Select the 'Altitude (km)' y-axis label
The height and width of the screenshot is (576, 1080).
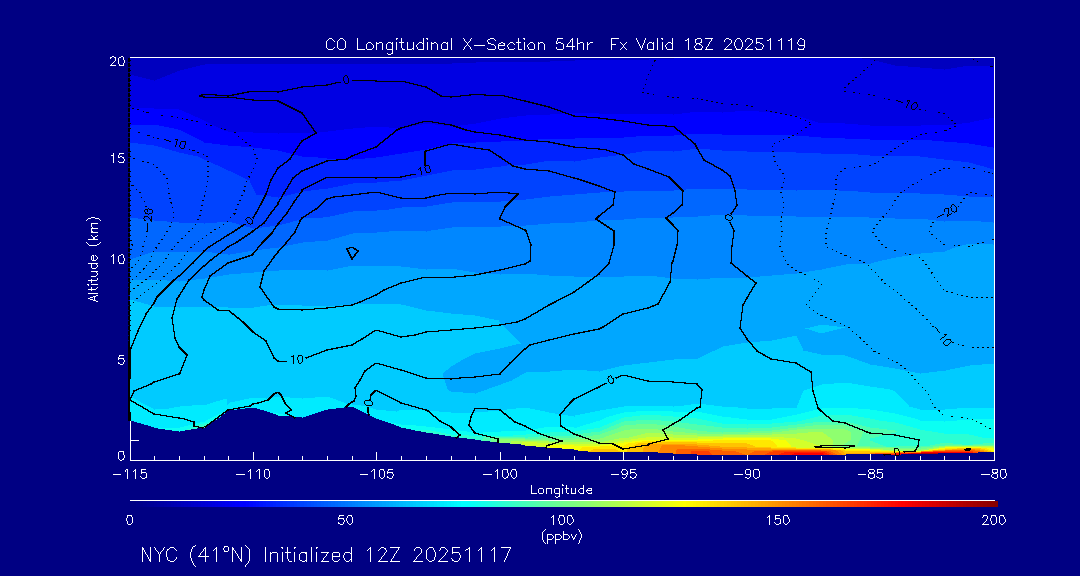(93, 259)
